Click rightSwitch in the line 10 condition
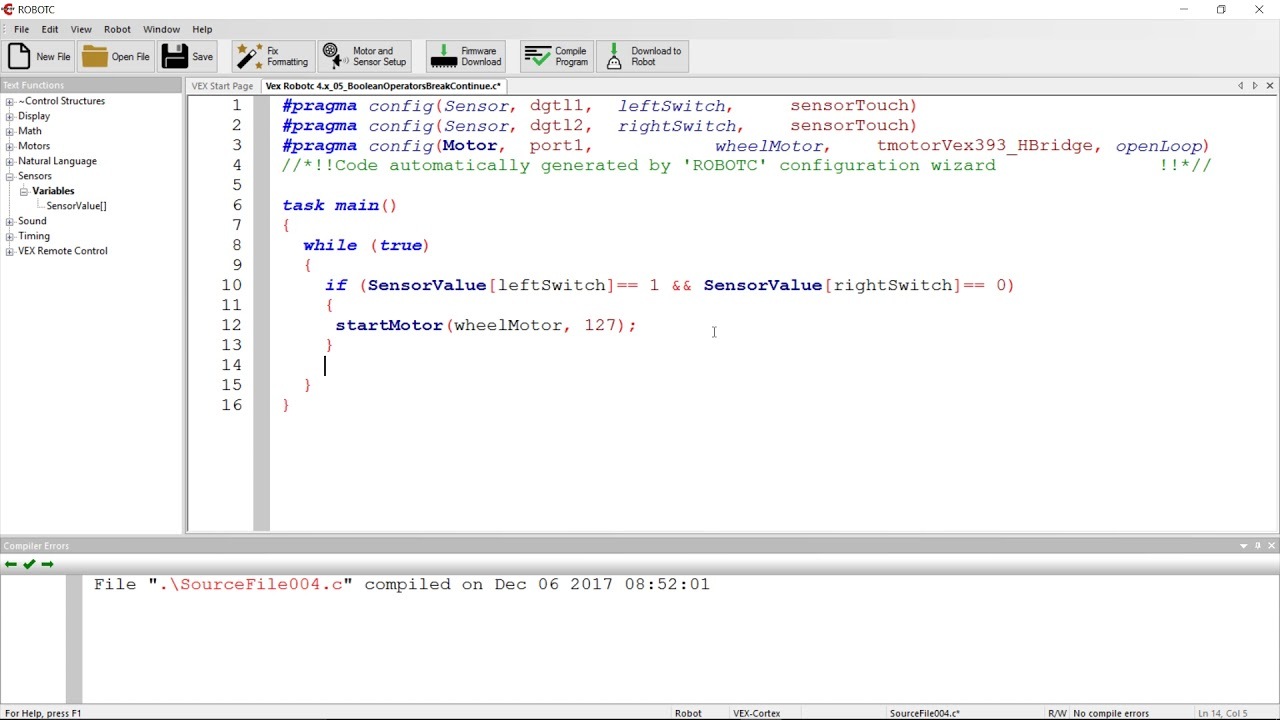 [893, 285]
